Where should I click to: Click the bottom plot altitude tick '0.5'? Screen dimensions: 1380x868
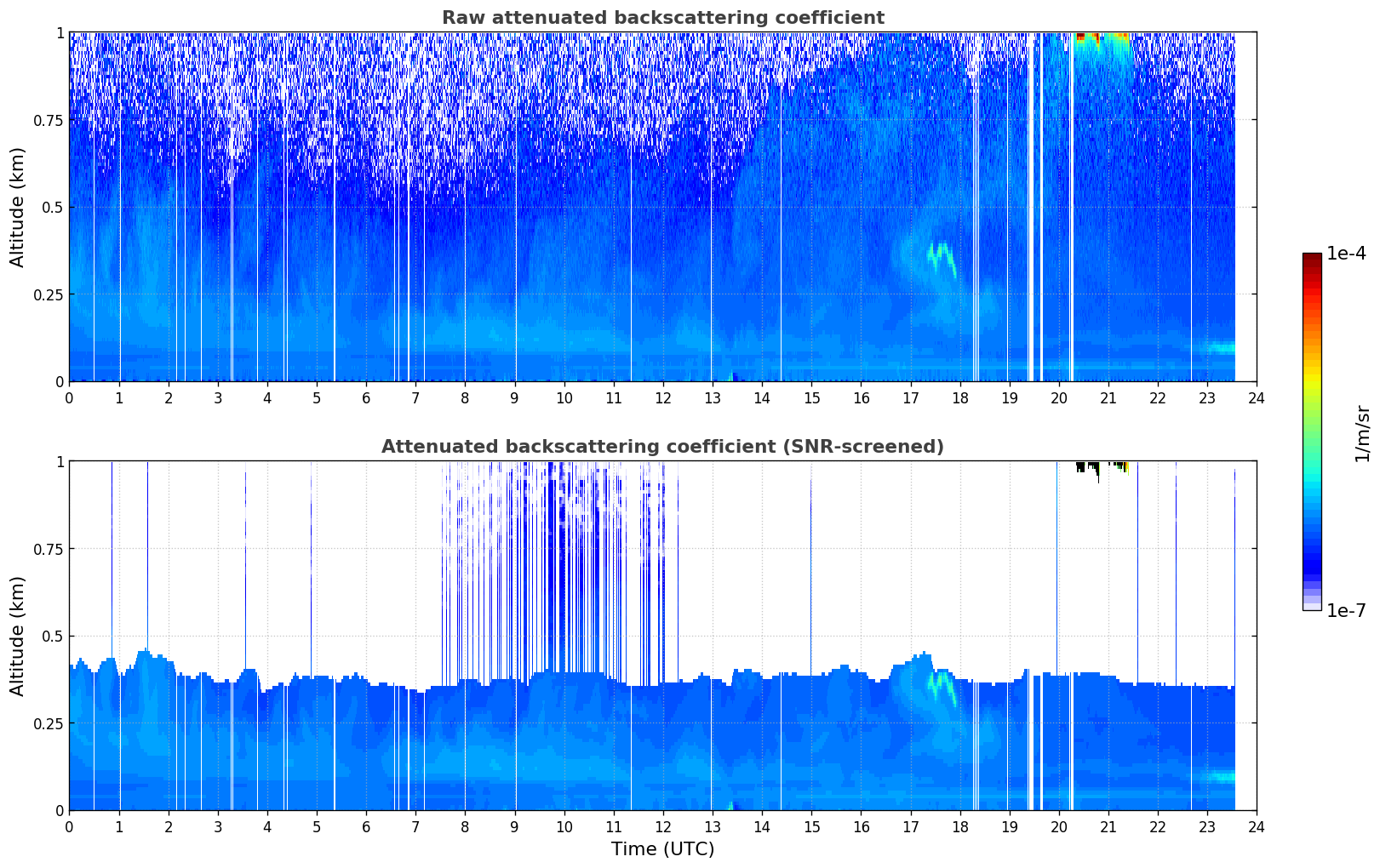[x=53, y=636]
